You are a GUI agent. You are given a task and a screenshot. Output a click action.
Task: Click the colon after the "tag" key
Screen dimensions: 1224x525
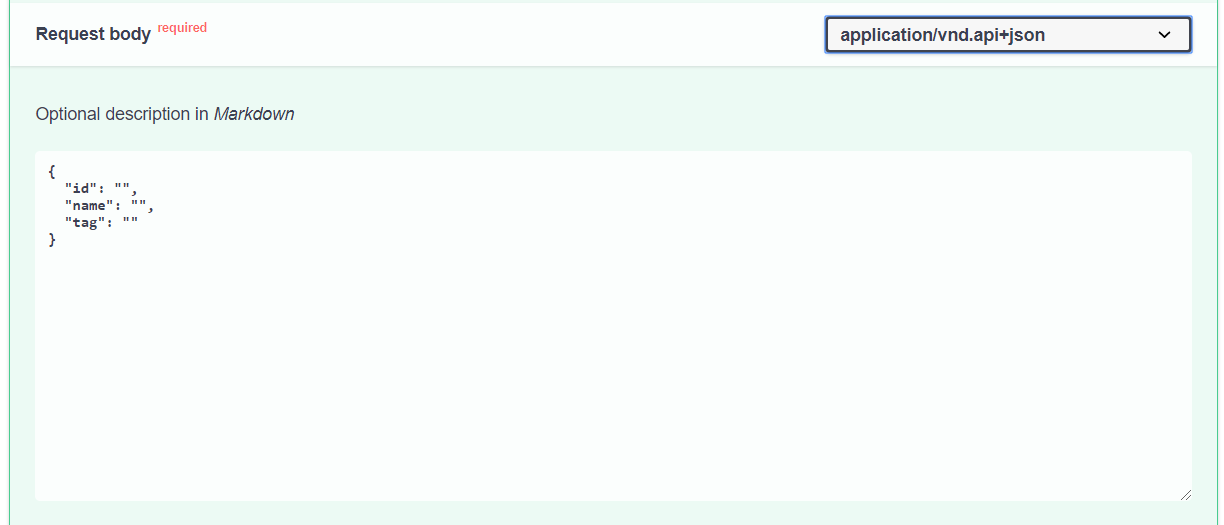pyautogui.click(x=109, y=223)
